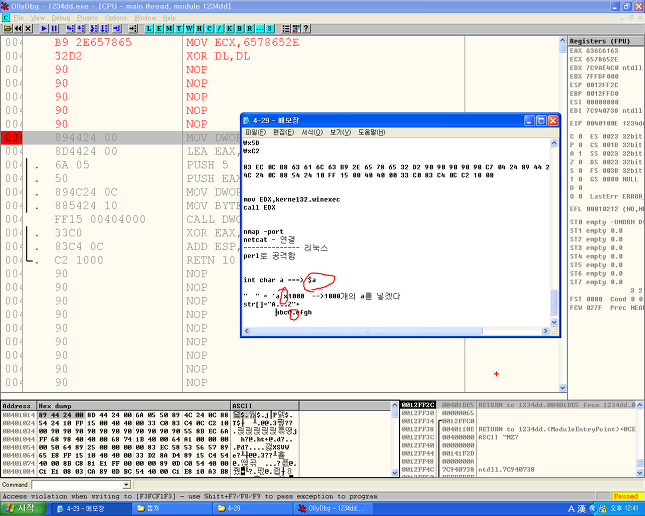Open Notepad's 편집(E) menu

(283, 132)
